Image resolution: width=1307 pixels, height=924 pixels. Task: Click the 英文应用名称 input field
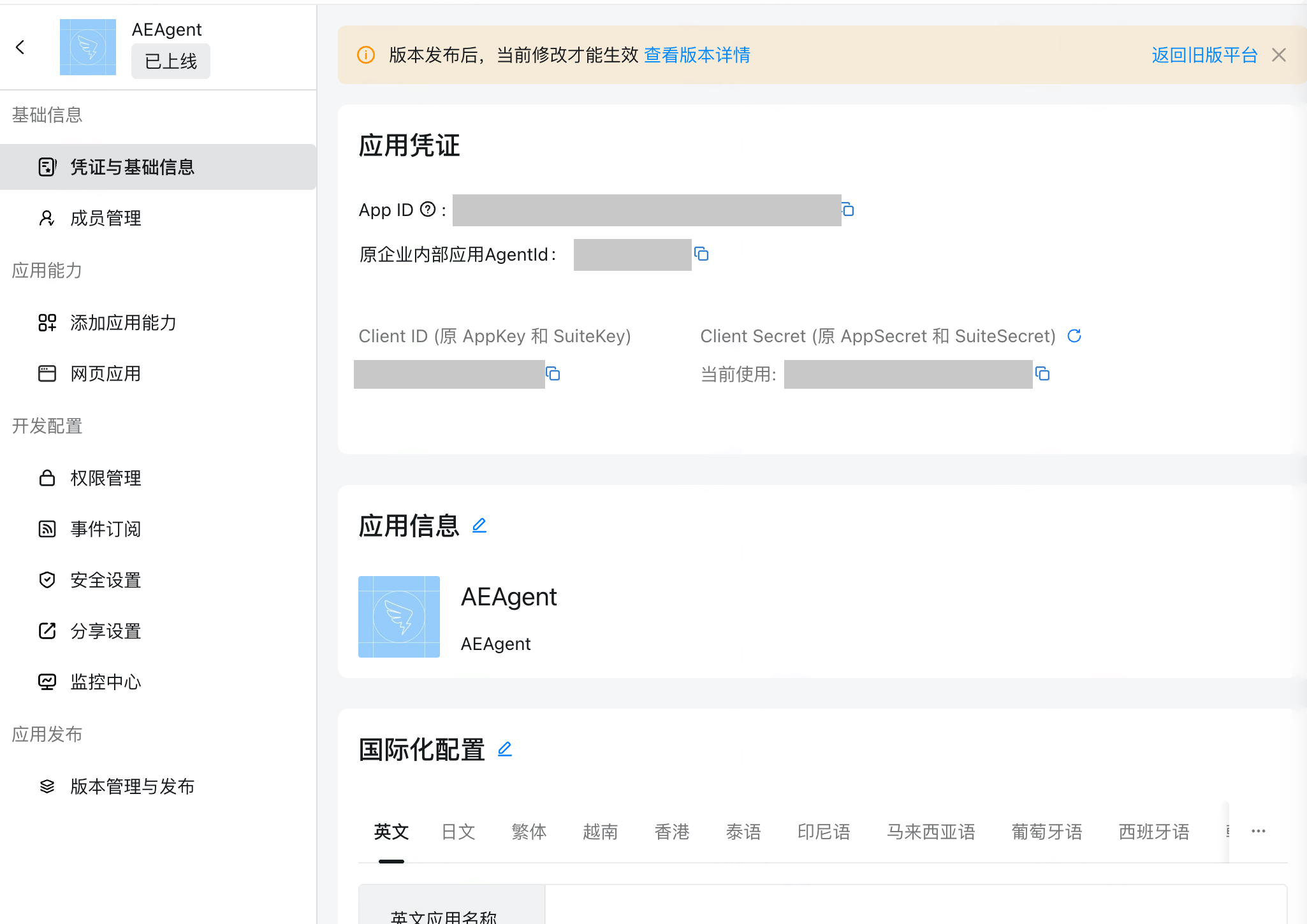(x=916, y=904)
